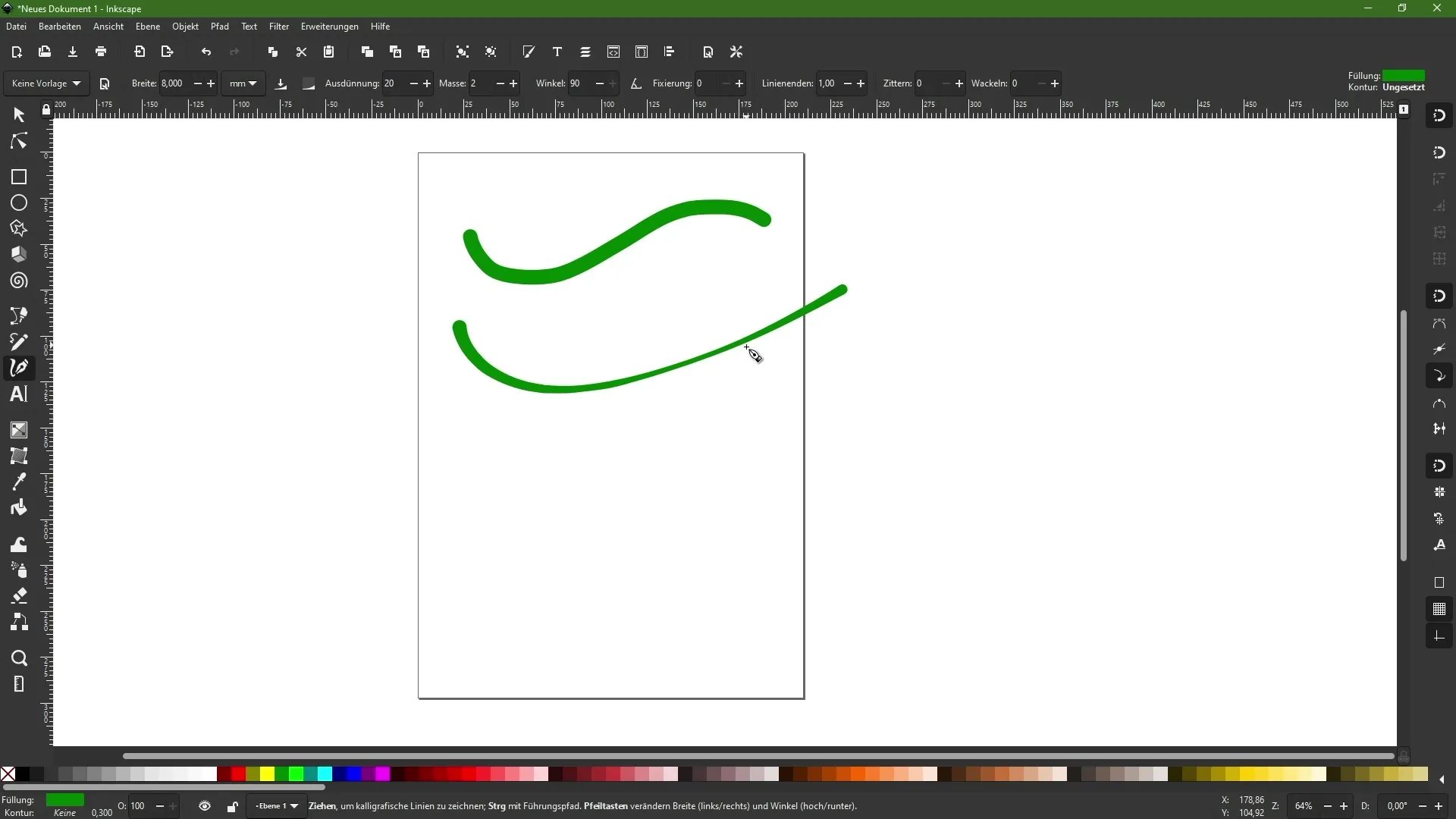Open the XML editor icon
The image size is (1456, 819).
[x=613, y=52]
